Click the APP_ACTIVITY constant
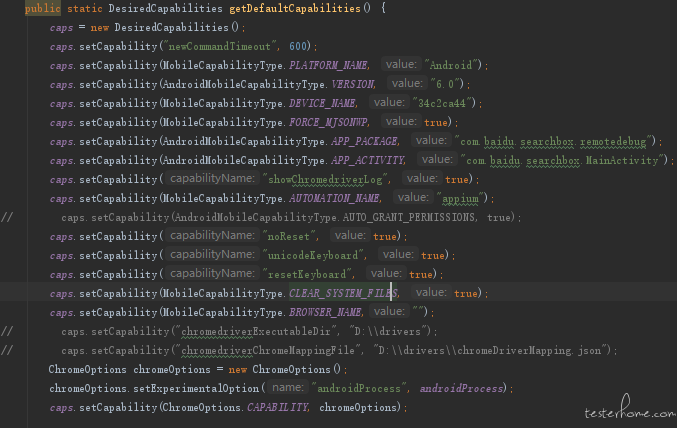The height and width of the screenshot is (428, 677). [368, 160]
